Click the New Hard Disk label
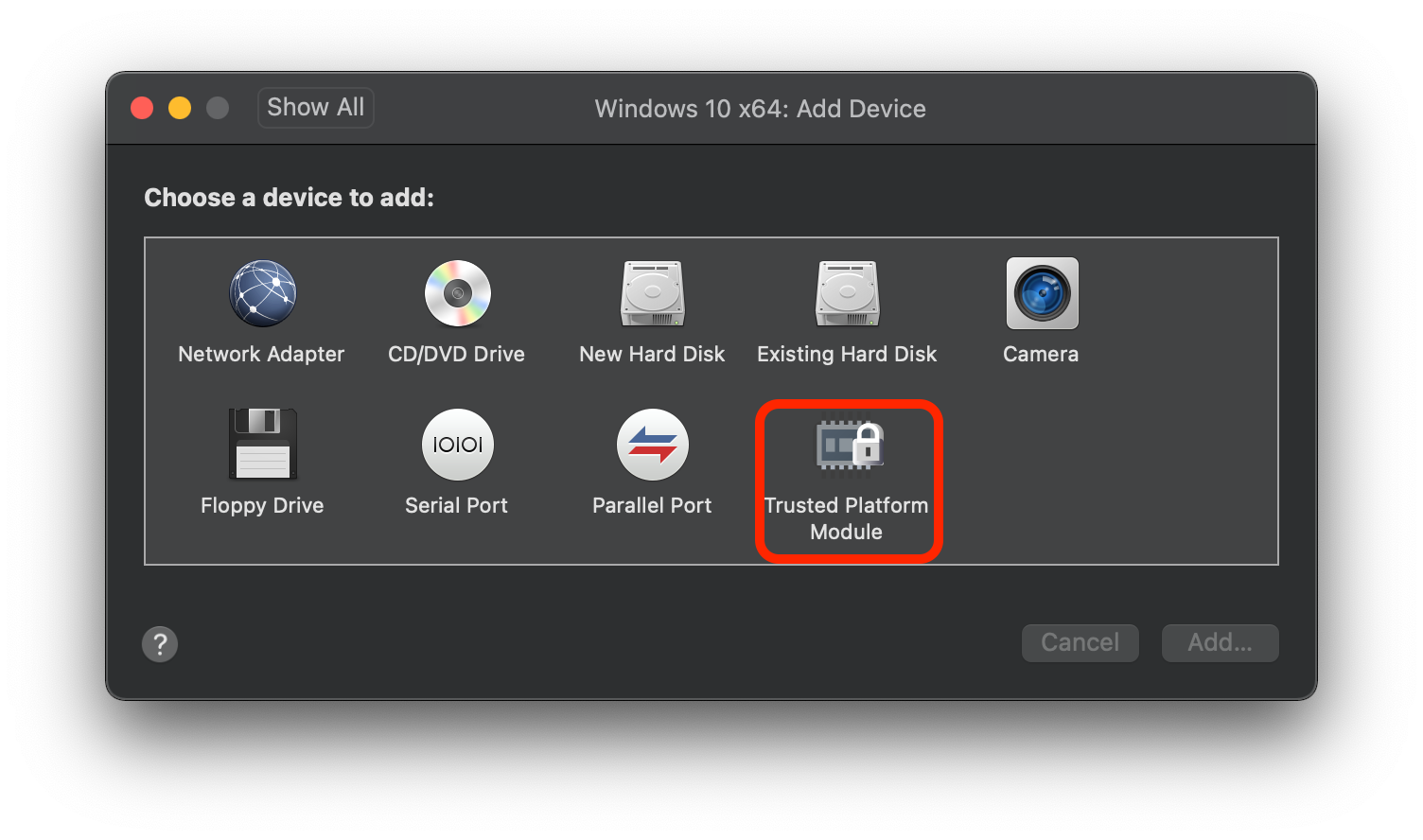 click(652, 354)
